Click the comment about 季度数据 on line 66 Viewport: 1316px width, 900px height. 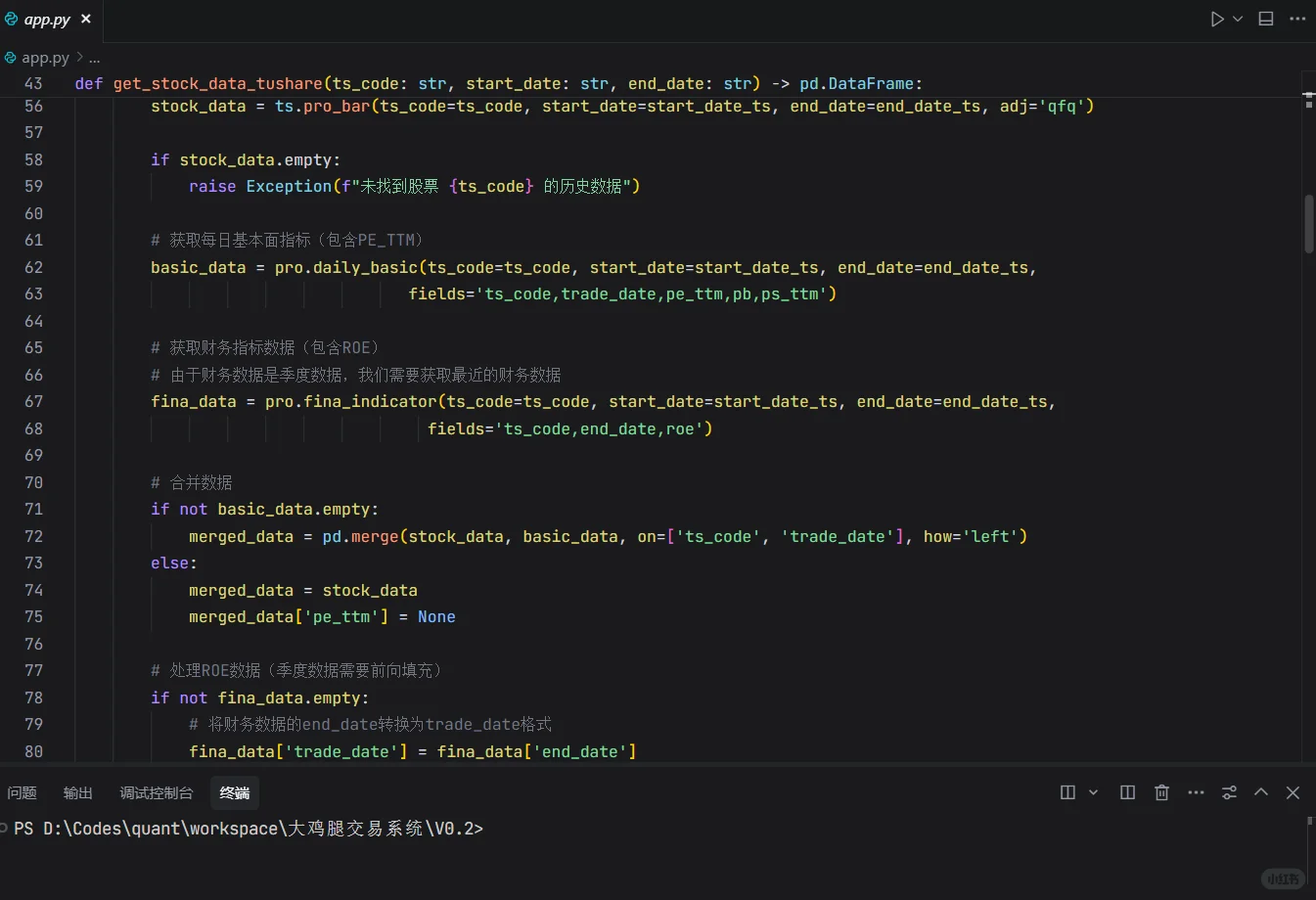[356, 375]
